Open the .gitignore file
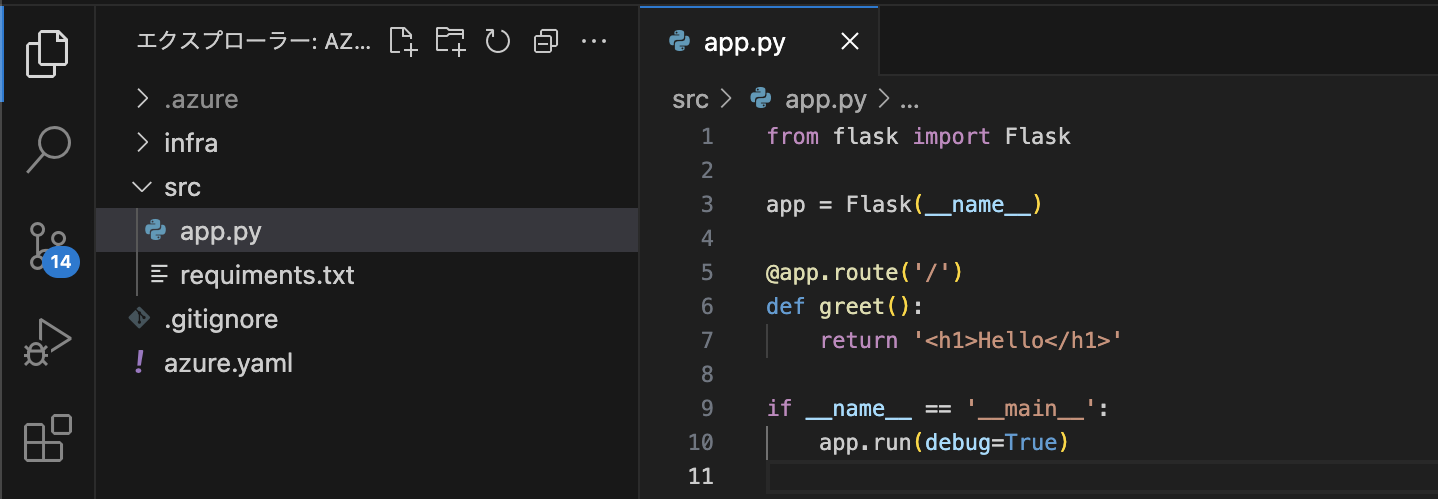The height and width of the screenshot is (499, 1438). pos(367,319)
